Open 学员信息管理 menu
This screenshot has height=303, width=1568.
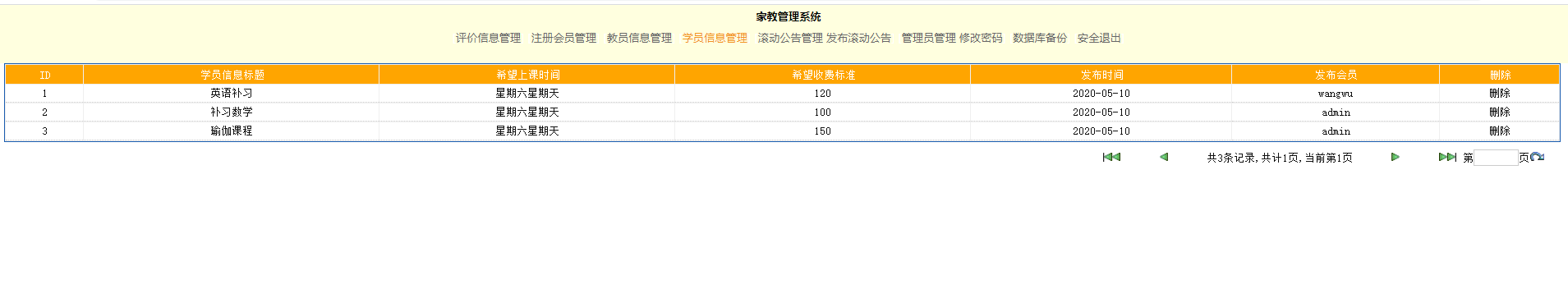715,38
